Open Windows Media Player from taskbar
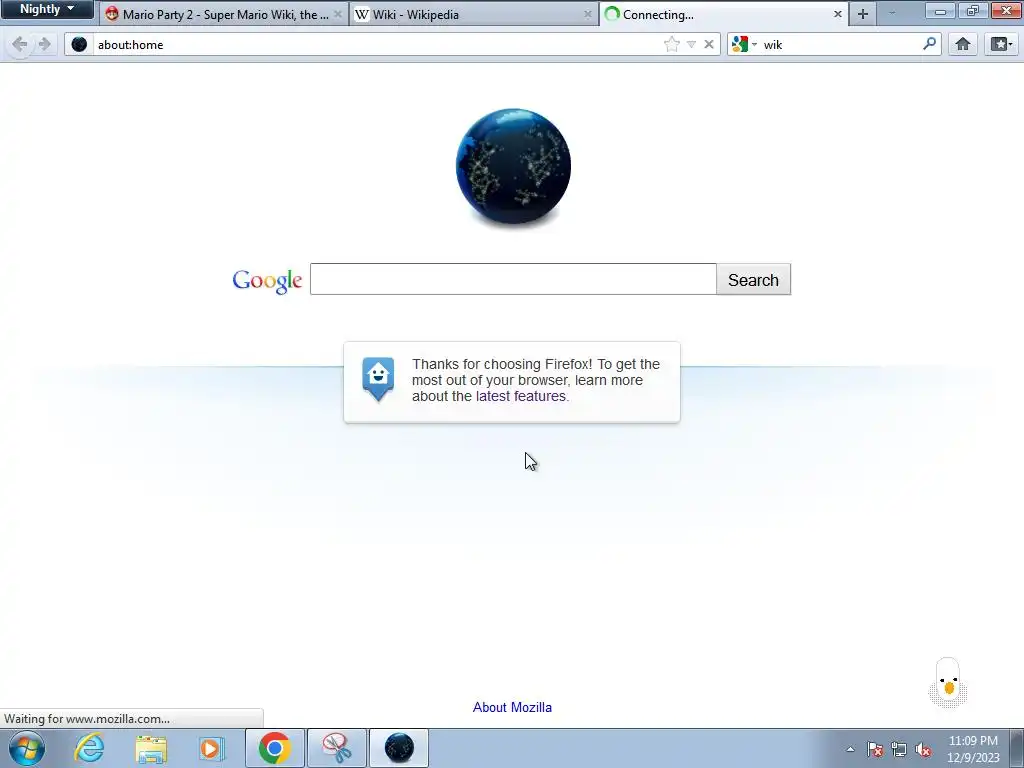1024x768 pixels. tap(211, 748)
